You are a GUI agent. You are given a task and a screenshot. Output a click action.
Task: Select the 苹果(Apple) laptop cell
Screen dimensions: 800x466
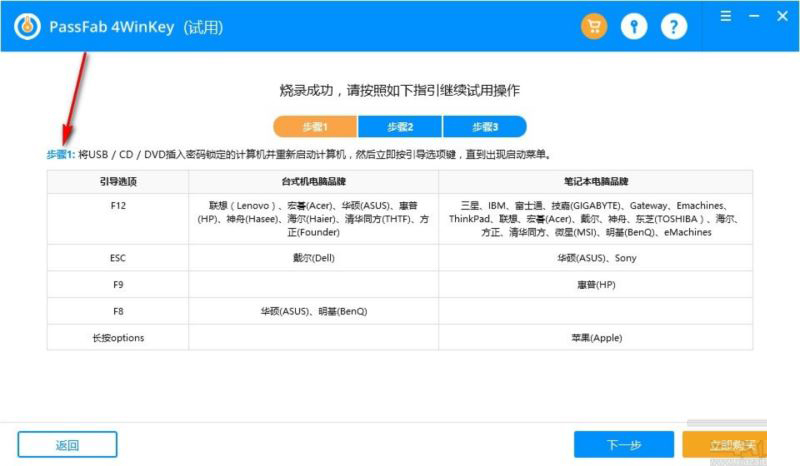595,337
